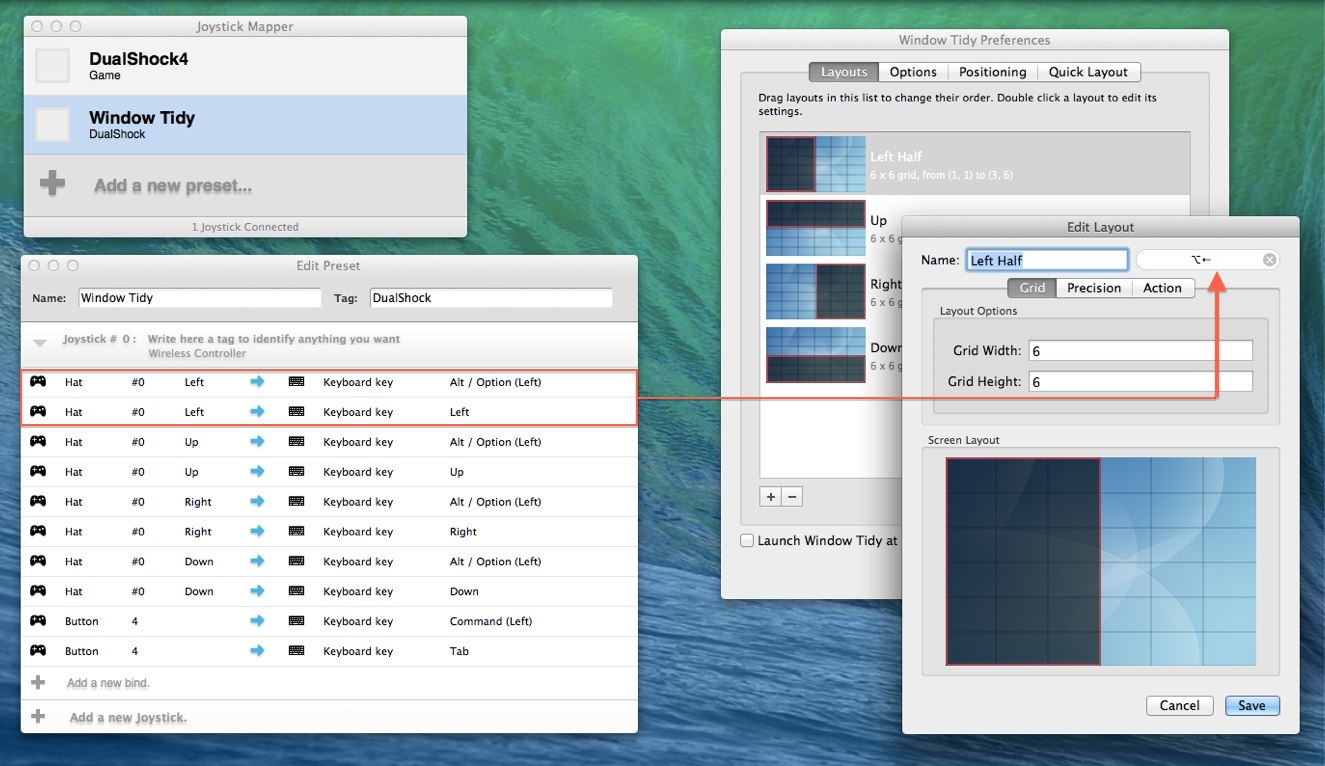
Task: Click gamepad icon in Hat Right to Right key row
Action: click(38, 532)
